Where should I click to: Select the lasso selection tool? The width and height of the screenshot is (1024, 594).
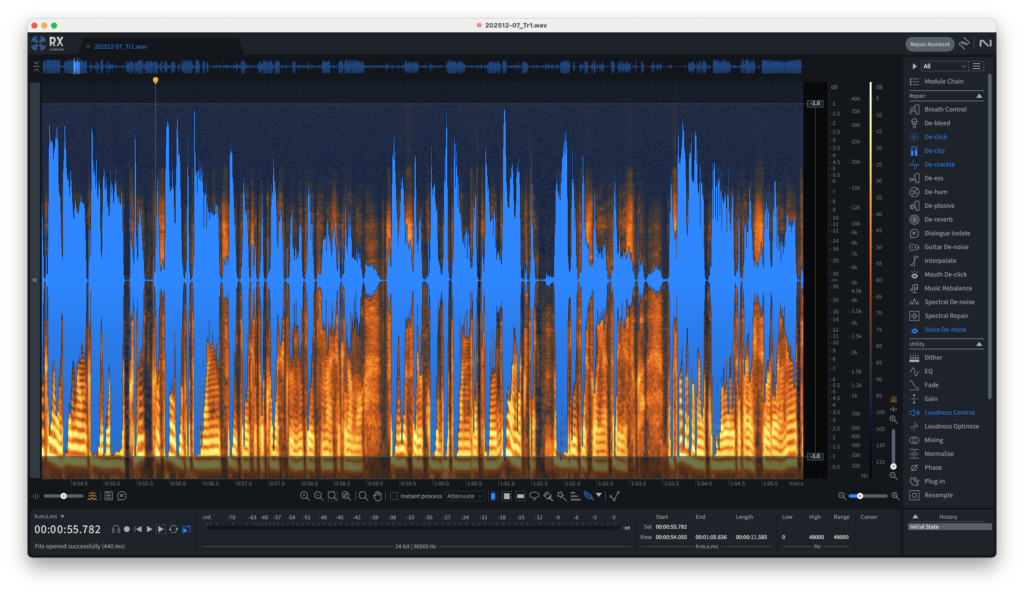534,496
